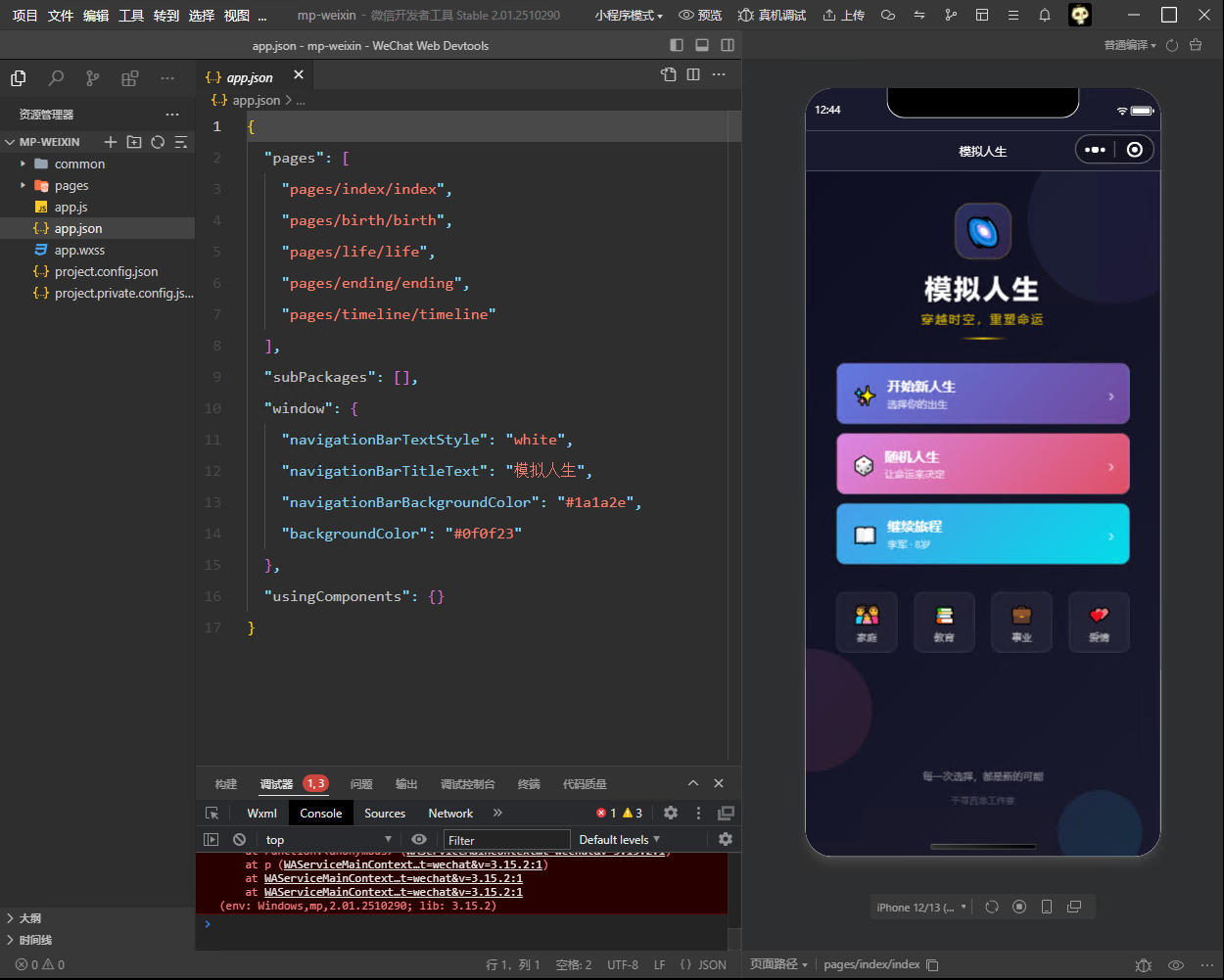
Task: Click the refresh explorer icon
Action: (x=158, y=142)
